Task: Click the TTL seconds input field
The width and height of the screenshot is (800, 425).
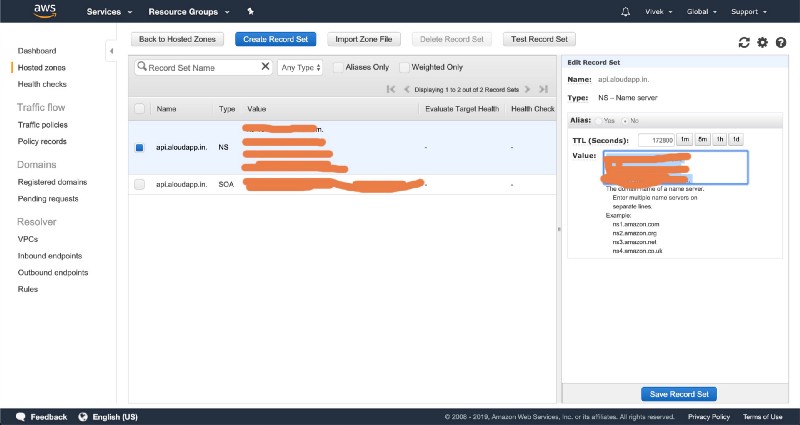Action: (656, 140)
